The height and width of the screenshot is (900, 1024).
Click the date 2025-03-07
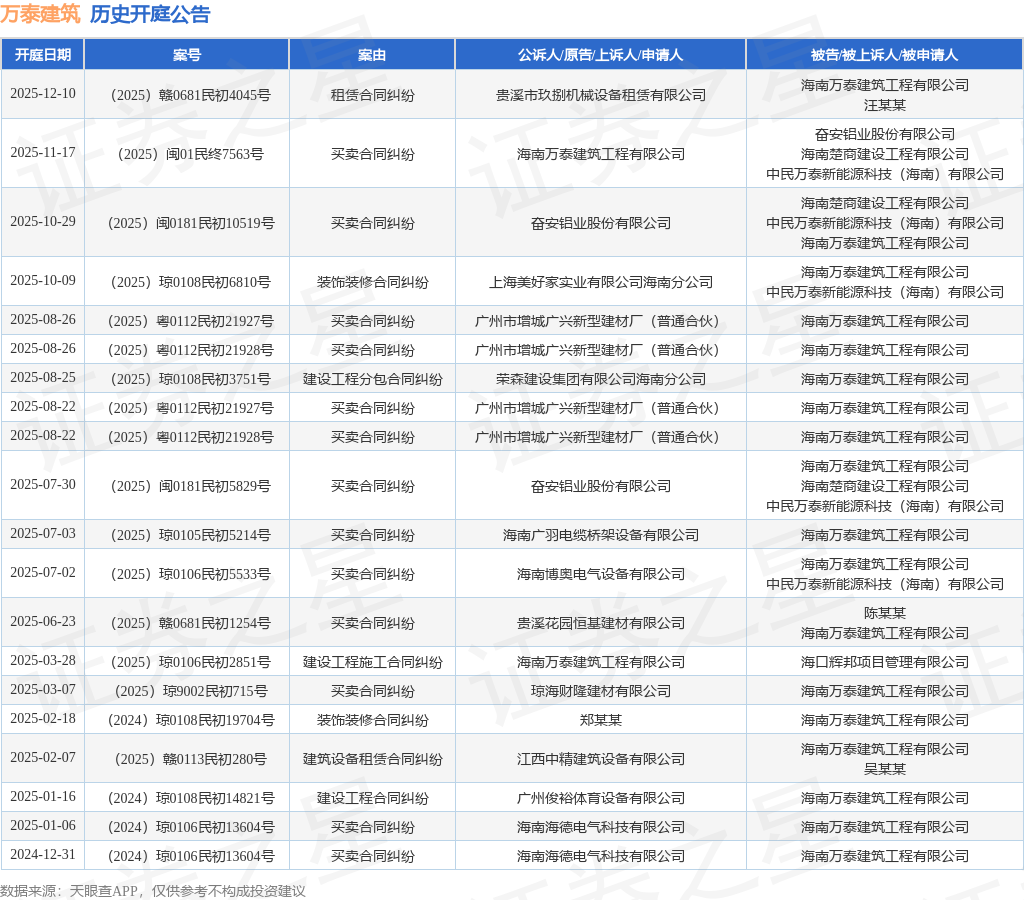[x=43, y=689]
